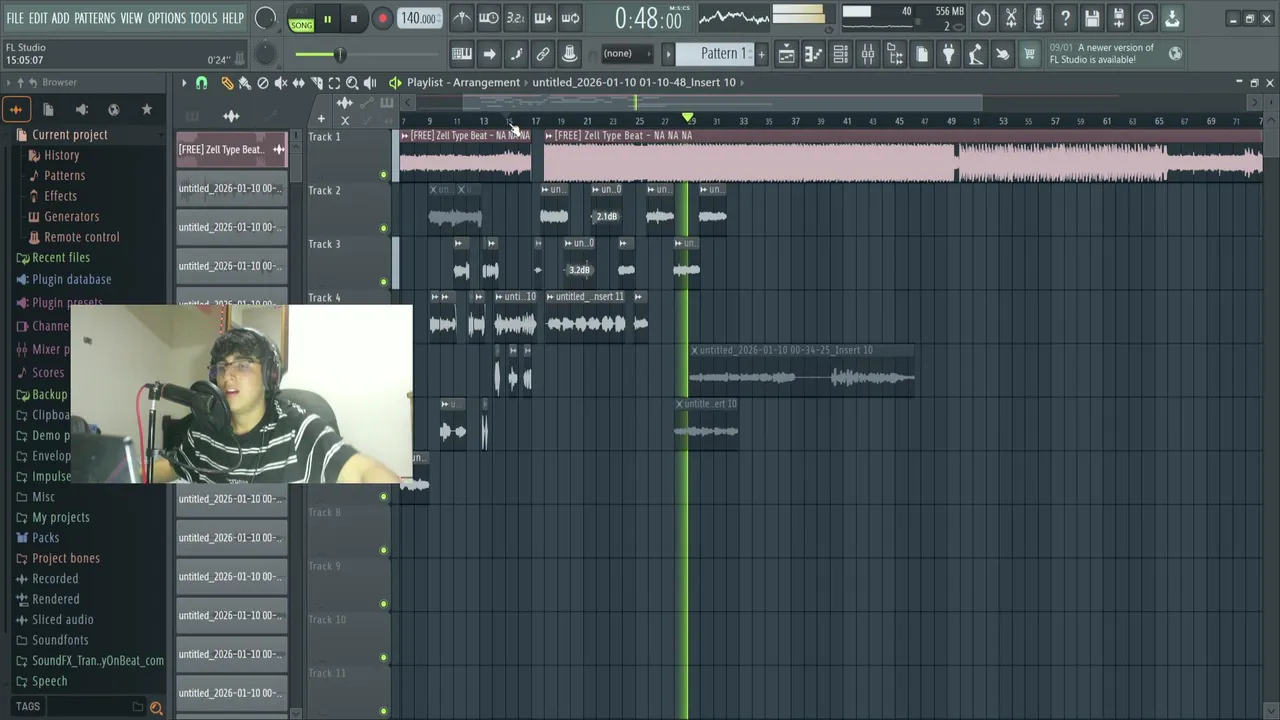Toggle overdub blend recording icon
Viewport: 1280px width, 720px height.
pyautogui.click(x=543, y=18)
